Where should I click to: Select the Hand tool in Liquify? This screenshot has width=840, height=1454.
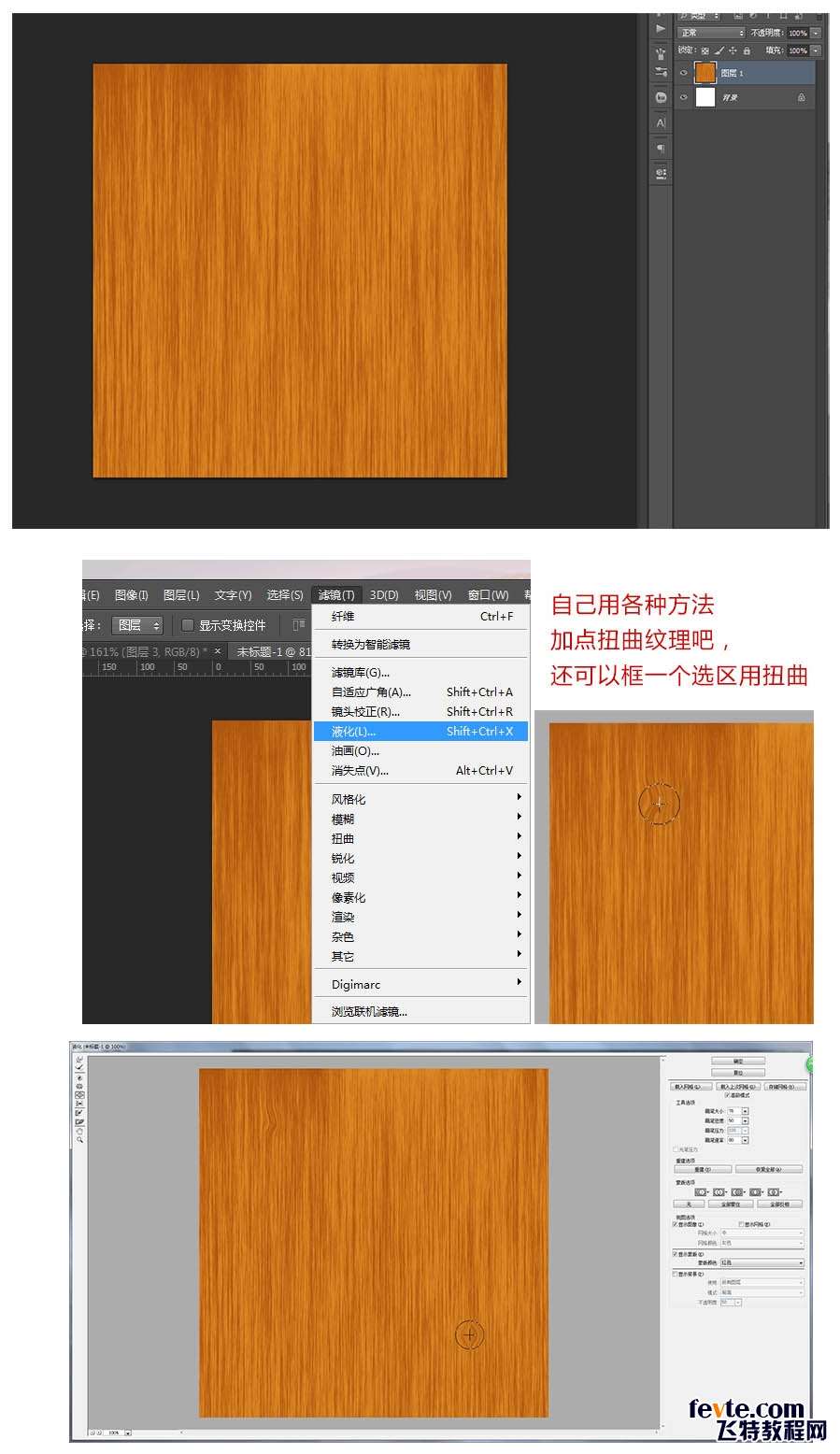[x=79, y=1131]
